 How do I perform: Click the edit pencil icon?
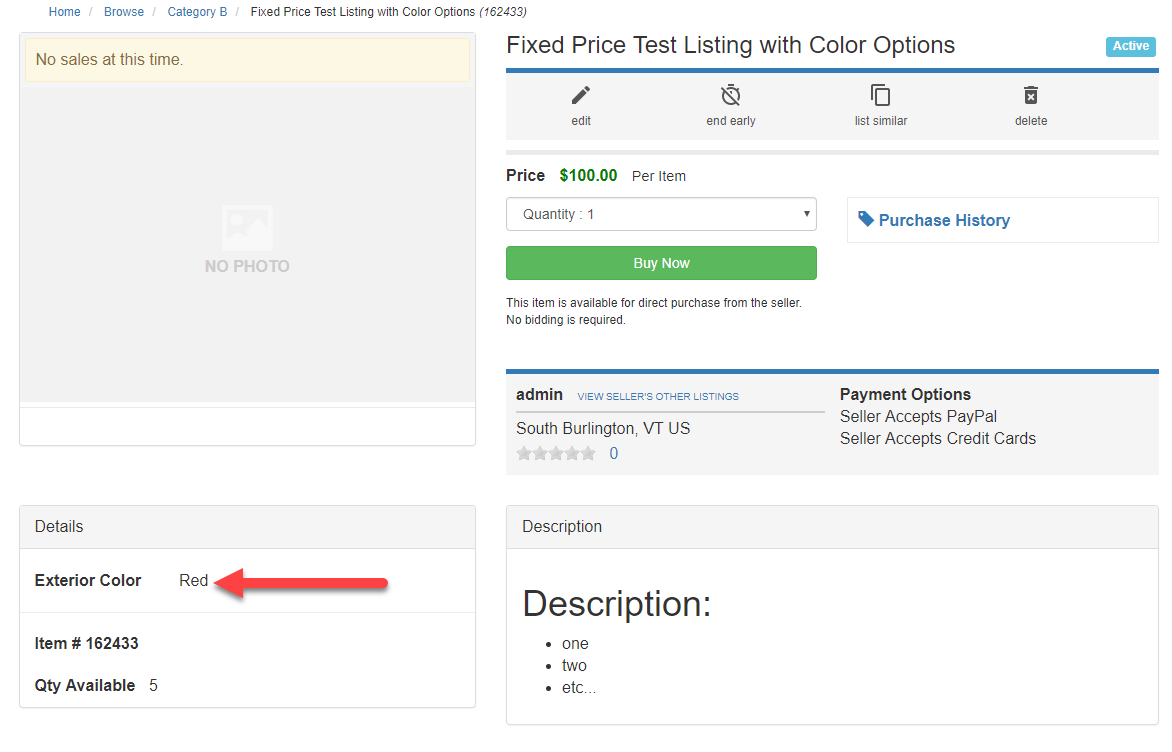(581, 96)
